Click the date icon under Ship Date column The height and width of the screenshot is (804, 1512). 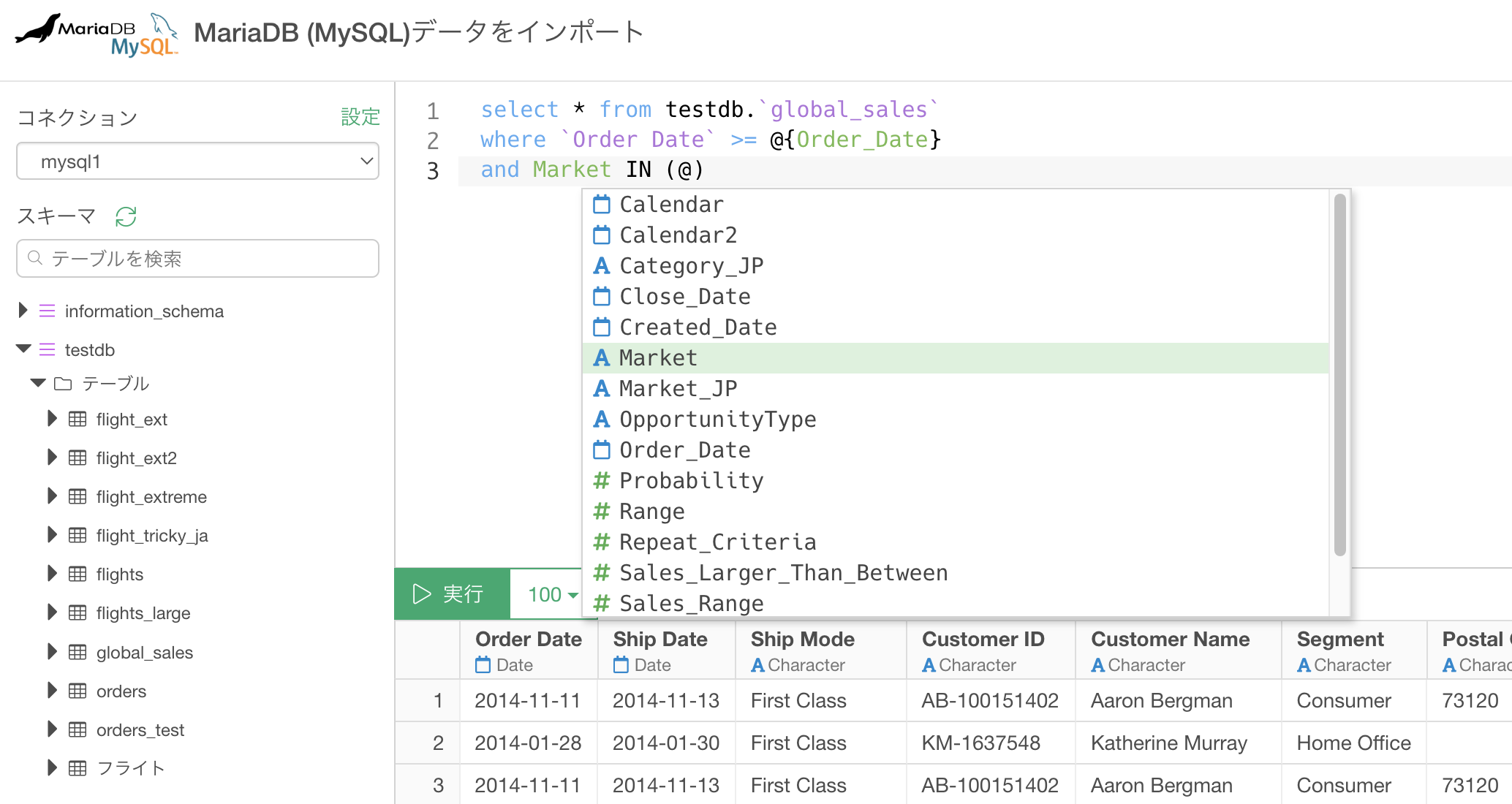click(621, 664)
